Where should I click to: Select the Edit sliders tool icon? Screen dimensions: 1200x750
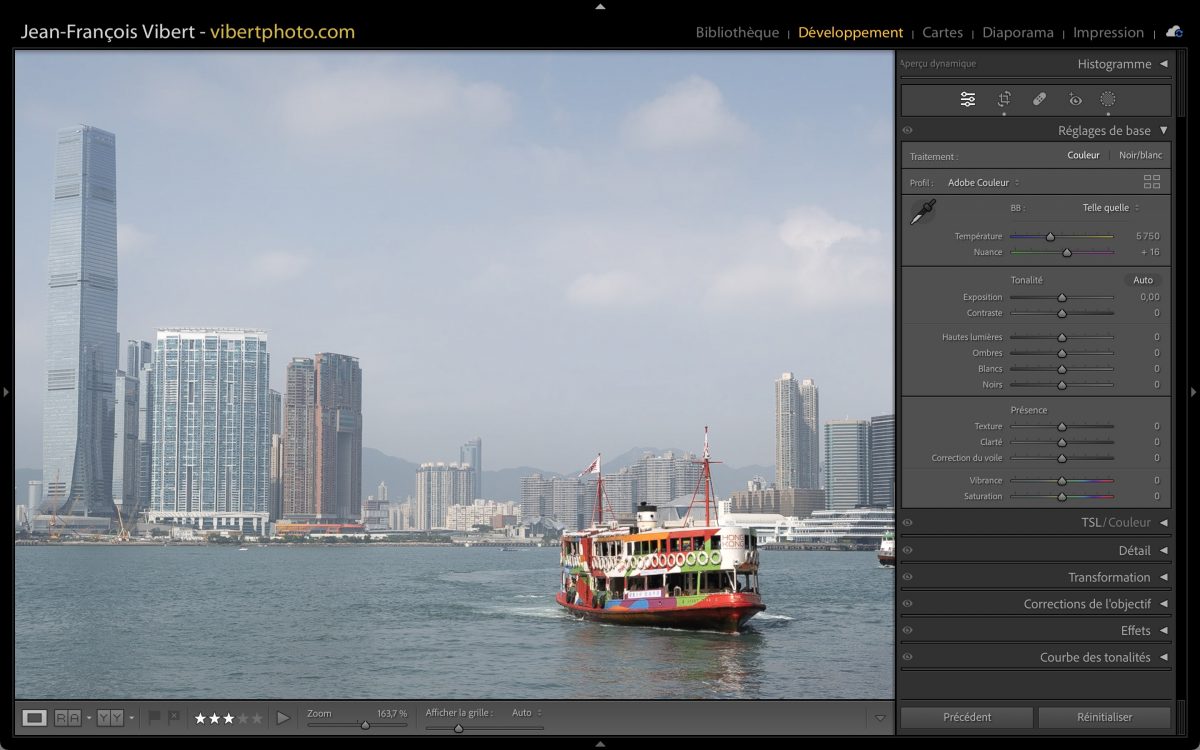click(968, 99)
